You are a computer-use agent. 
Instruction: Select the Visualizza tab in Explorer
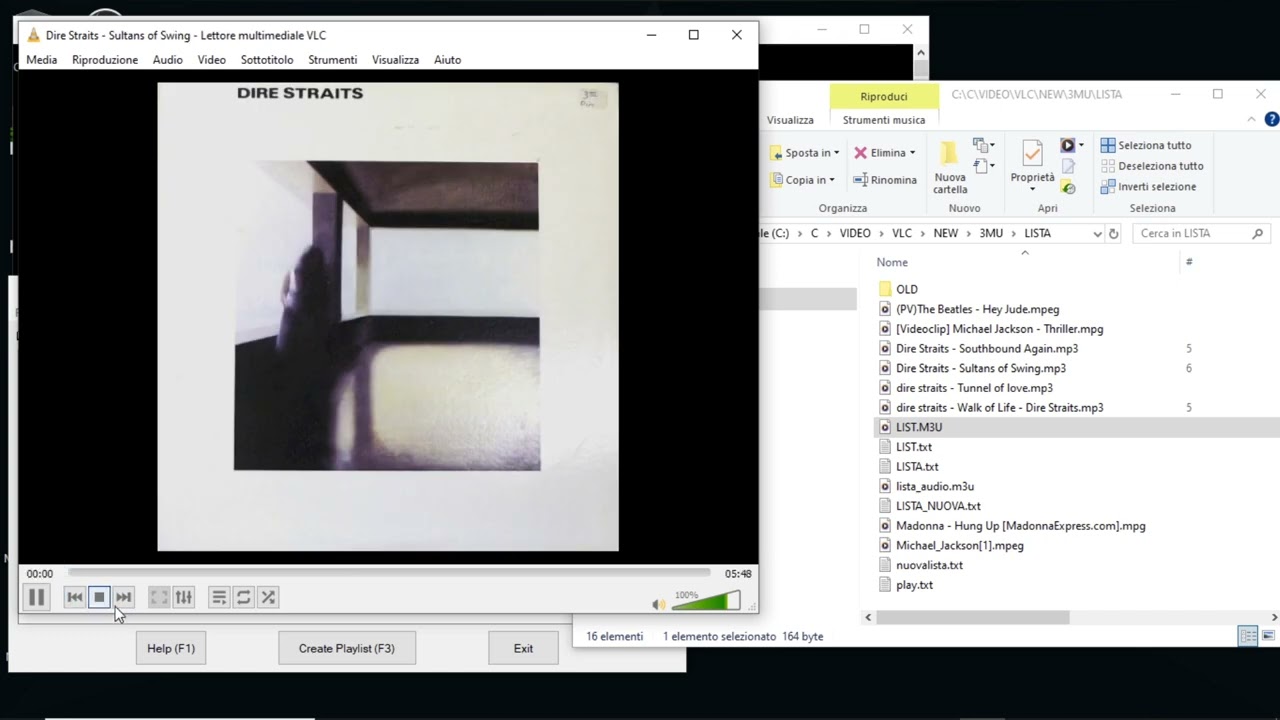(790, 120)
